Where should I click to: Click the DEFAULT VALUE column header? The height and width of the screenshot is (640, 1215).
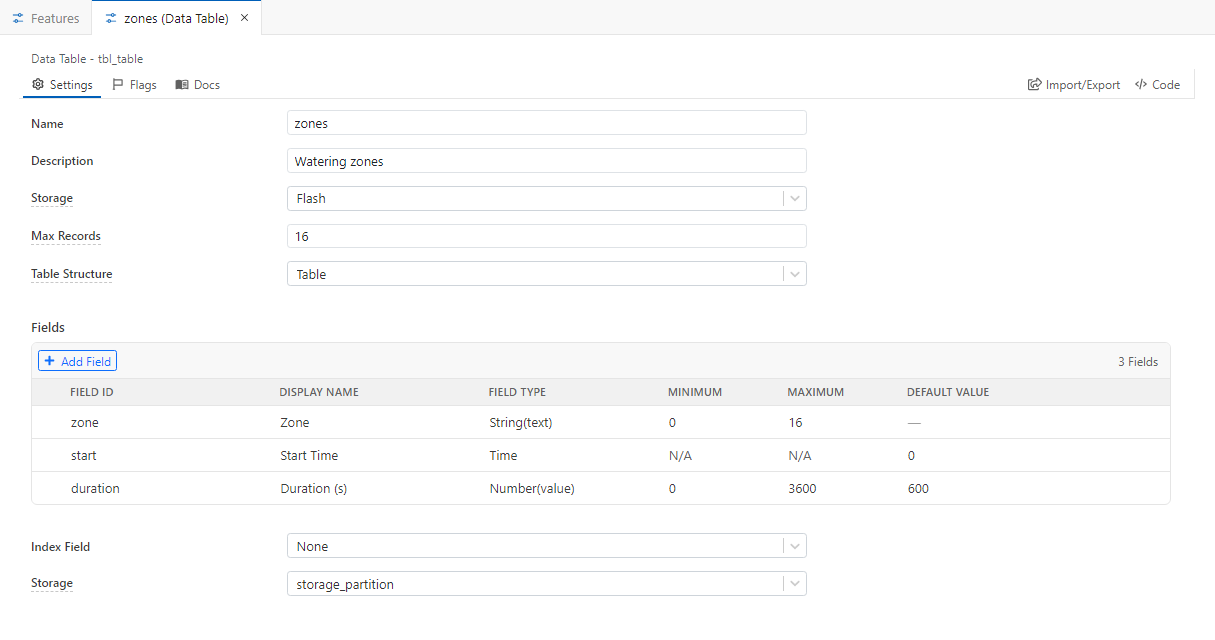[x=948, y=392]
